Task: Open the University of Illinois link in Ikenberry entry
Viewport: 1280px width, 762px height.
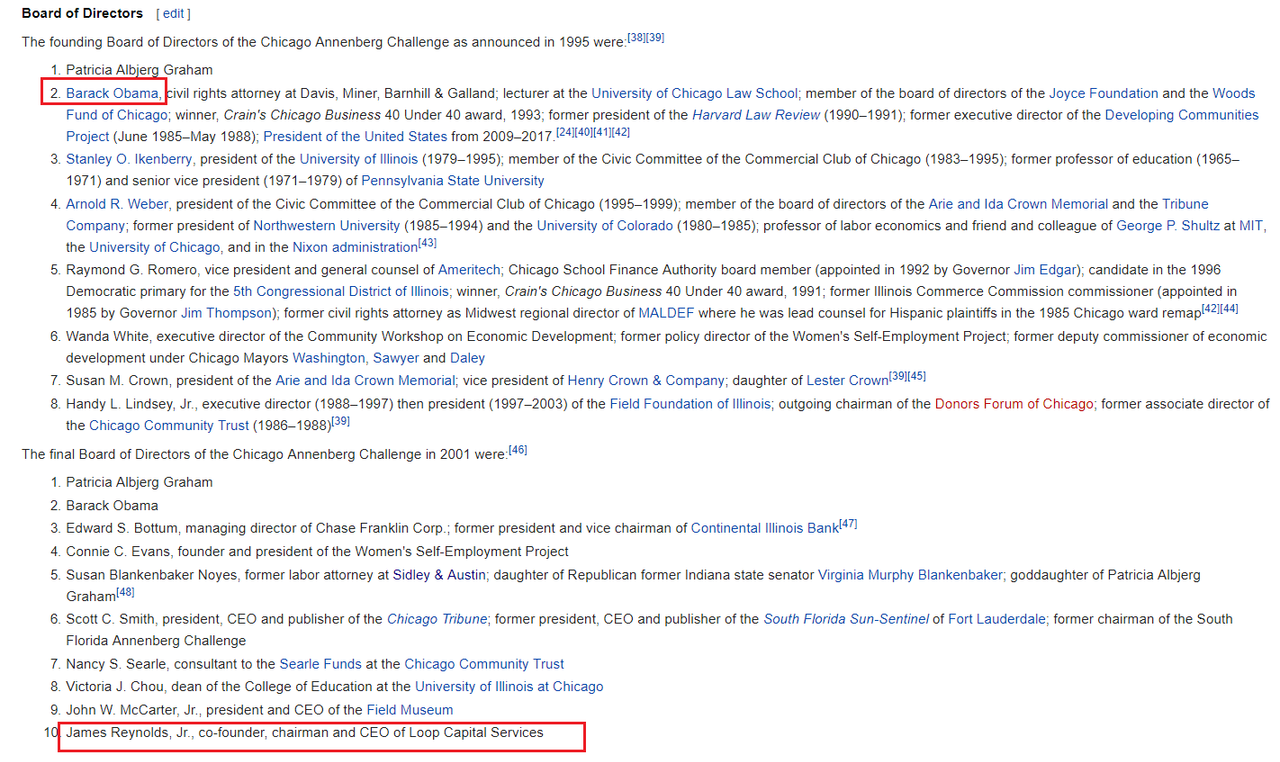Action: click(x=358, y=159)
